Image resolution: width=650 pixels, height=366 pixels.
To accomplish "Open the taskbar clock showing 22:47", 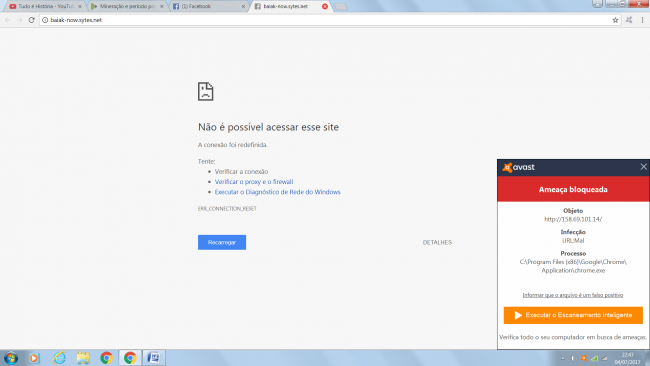I will click(627, 359).
